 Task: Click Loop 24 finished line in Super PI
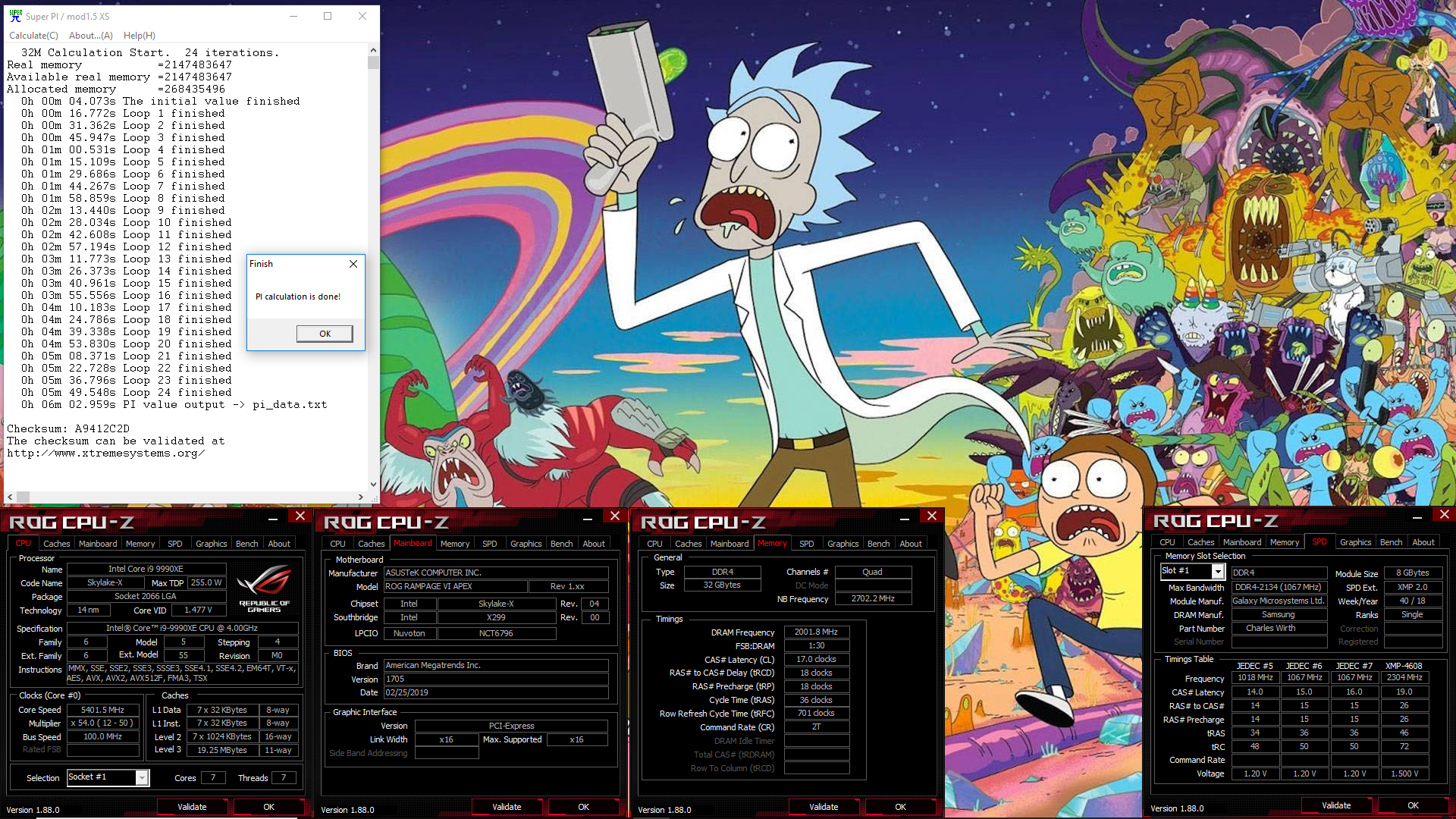(x=126, y=392)
